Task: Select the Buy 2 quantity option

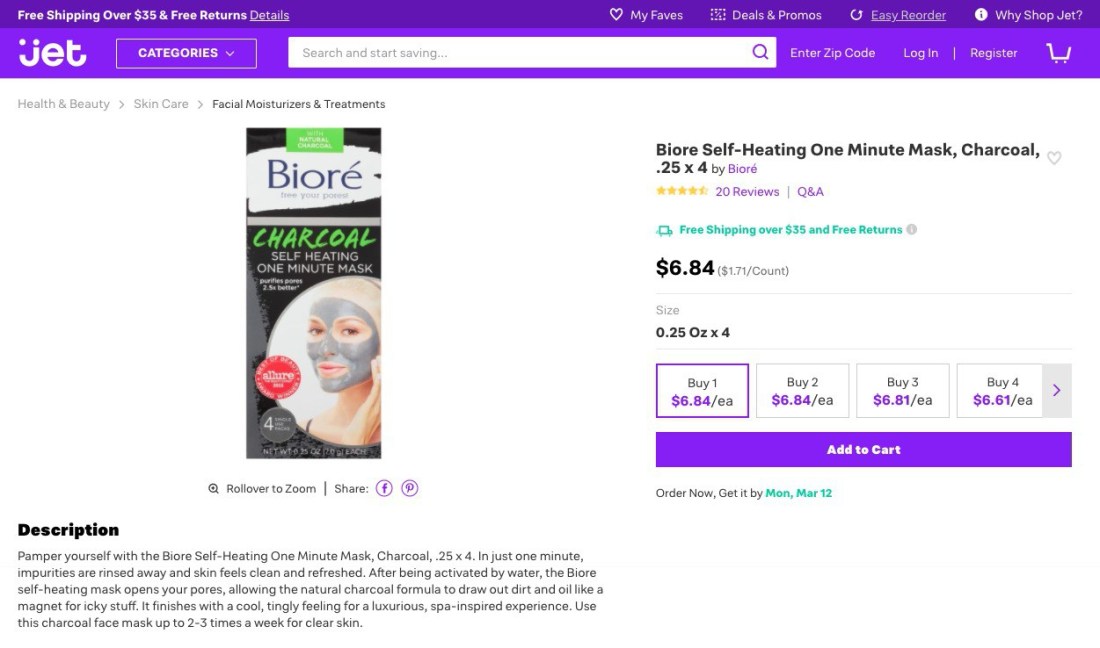Action: [x=803, y=390]
